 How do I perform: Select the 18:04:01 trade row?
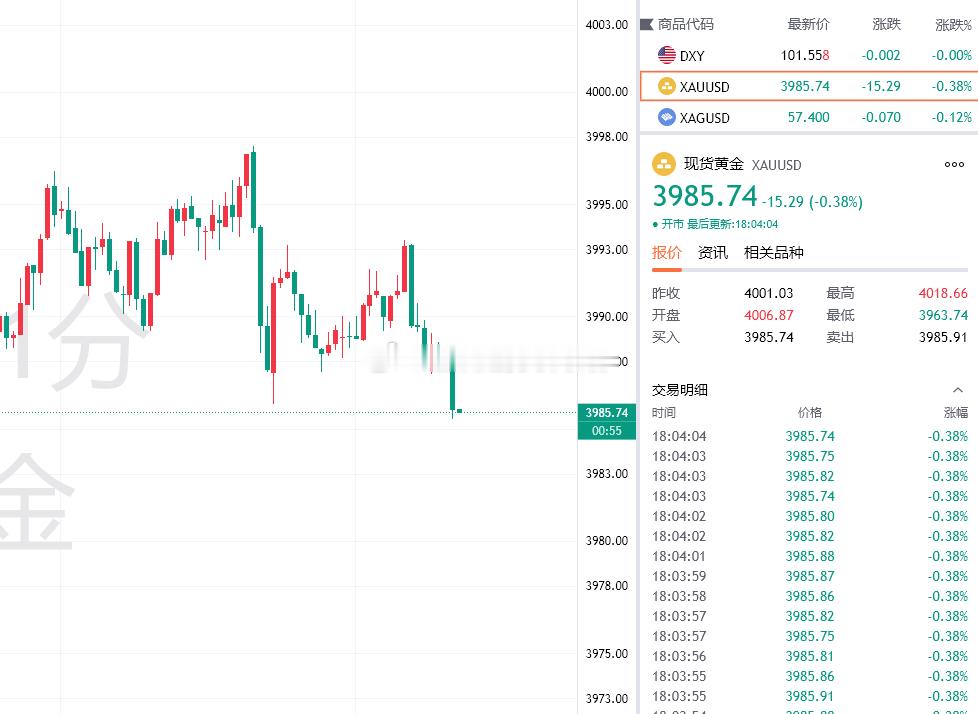pos(810,556)
